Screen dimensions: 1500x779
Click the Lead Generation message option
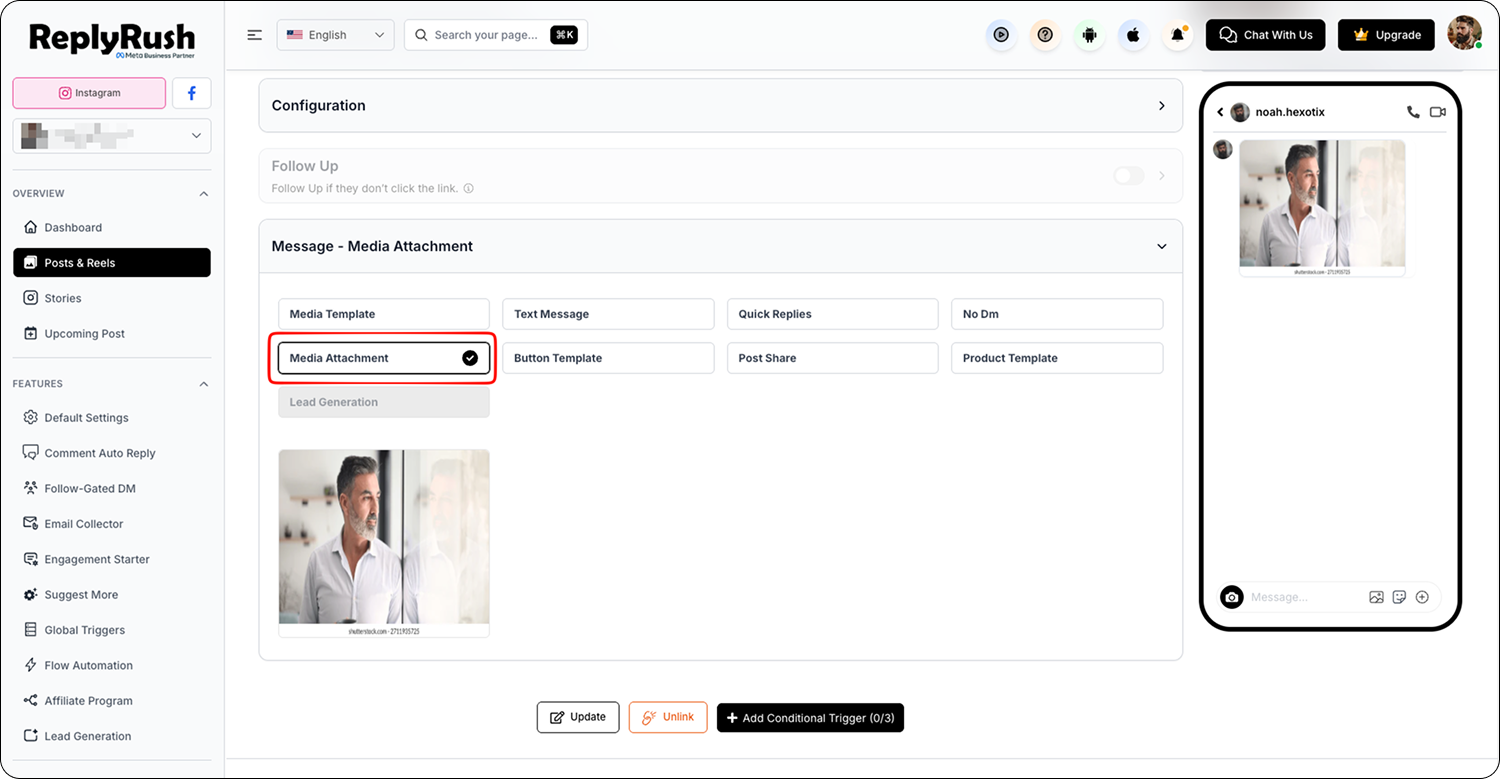click(x=384, y=402)
